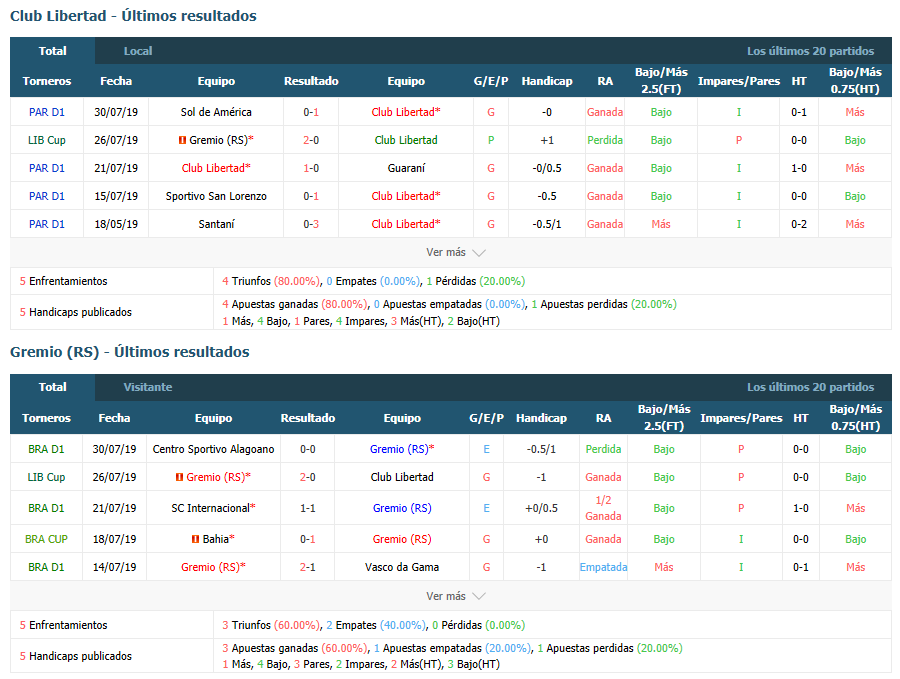The width and height of the screenshot is (900, 679).
Task: Click the handicap value +0/0.5
Action: point(541,508)
